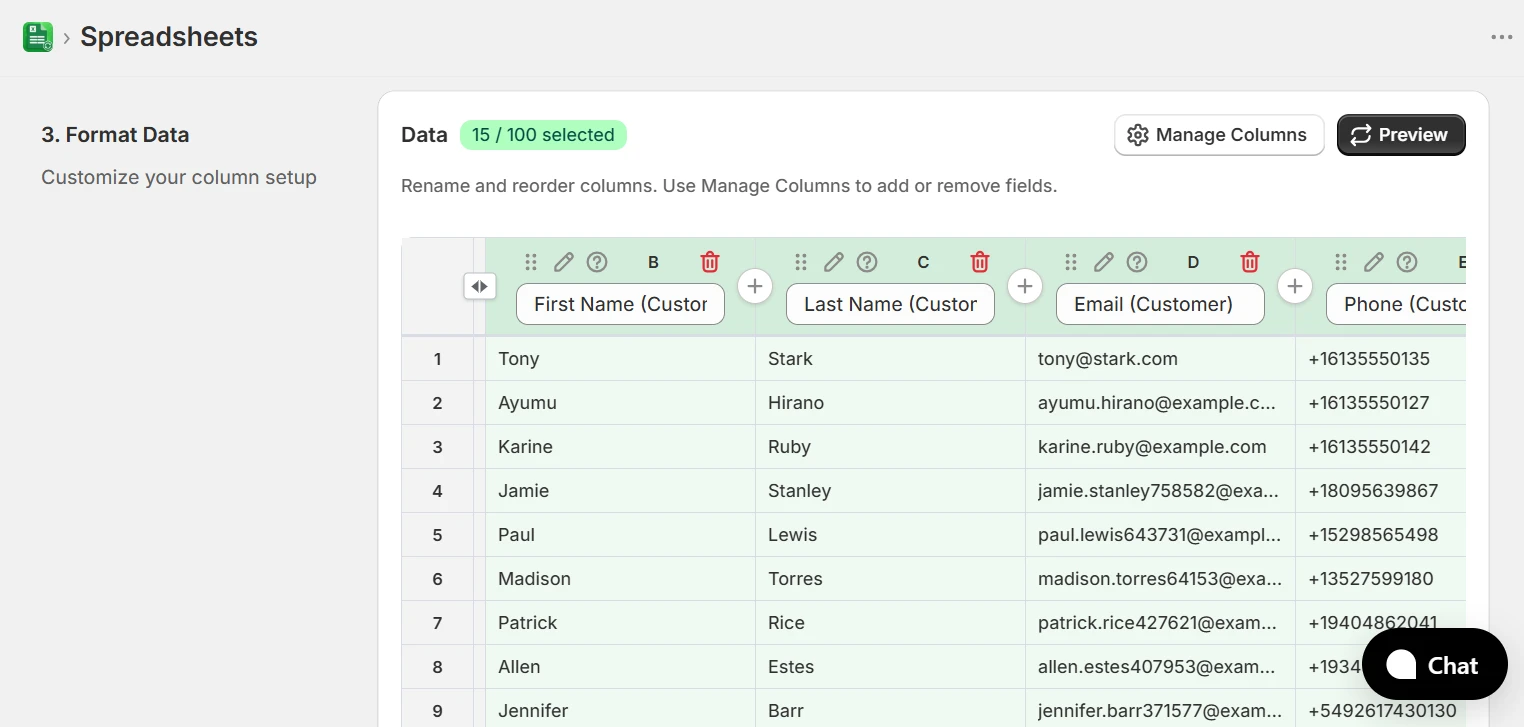Click the help icon for column D
This screenshot has height=727, width=1524.
(1137, 262)
